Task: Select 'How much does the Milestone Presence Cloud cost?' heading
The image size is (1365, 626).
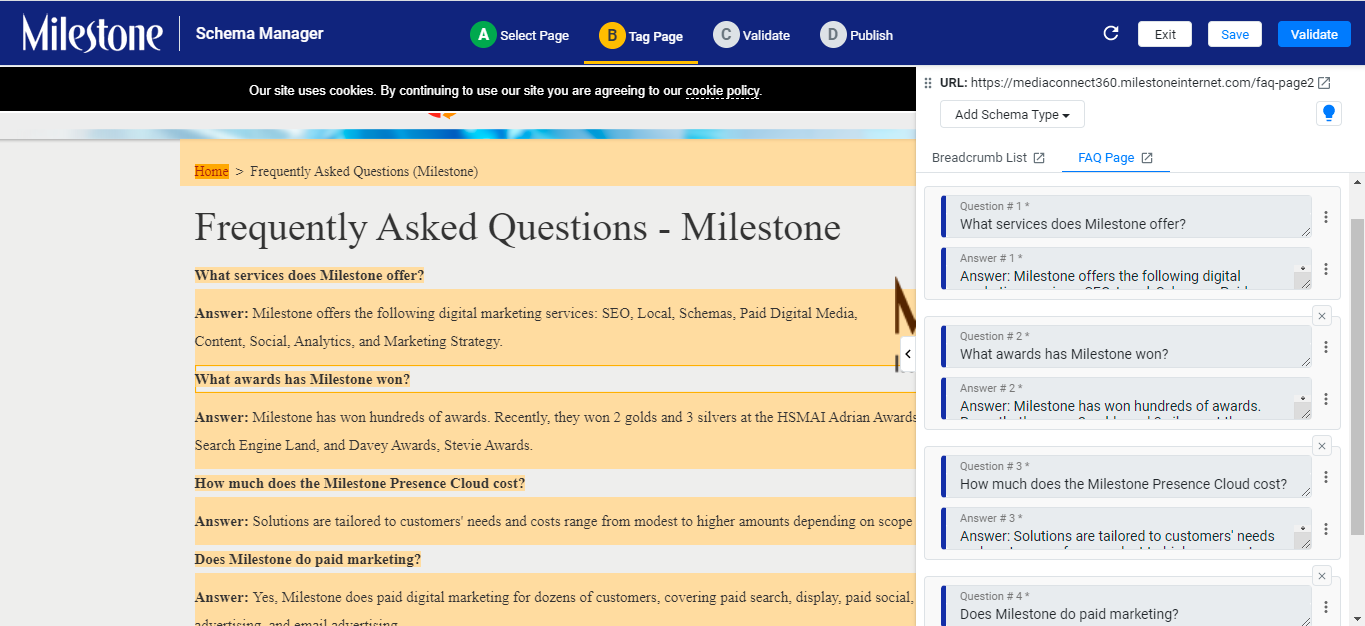Action: coord(360,483)
